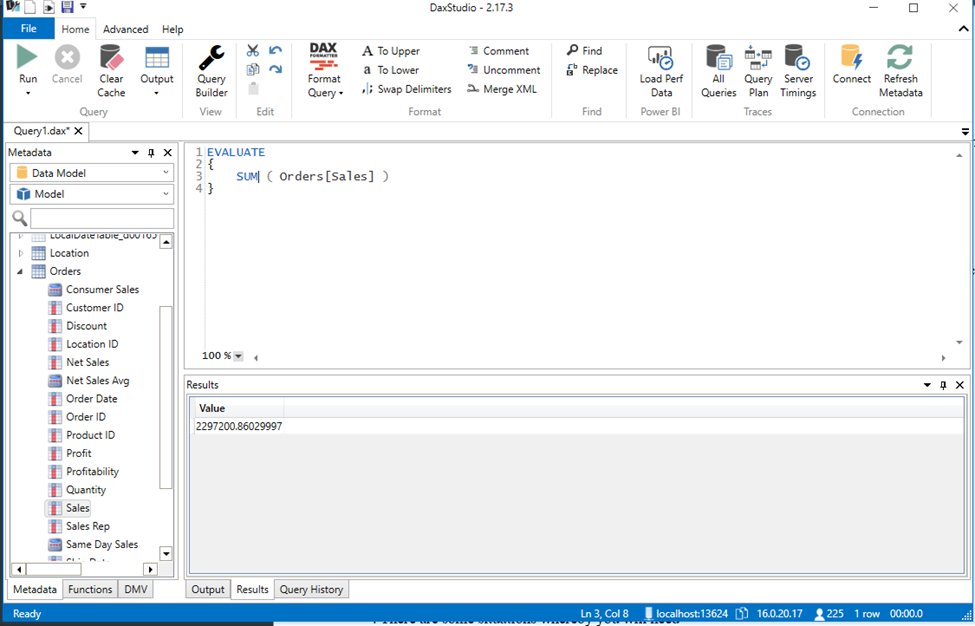This screenshot has height=626, width=975.
Task: Uncomment the selected lines
Action: pyautogui.click(x=504, y=70)
